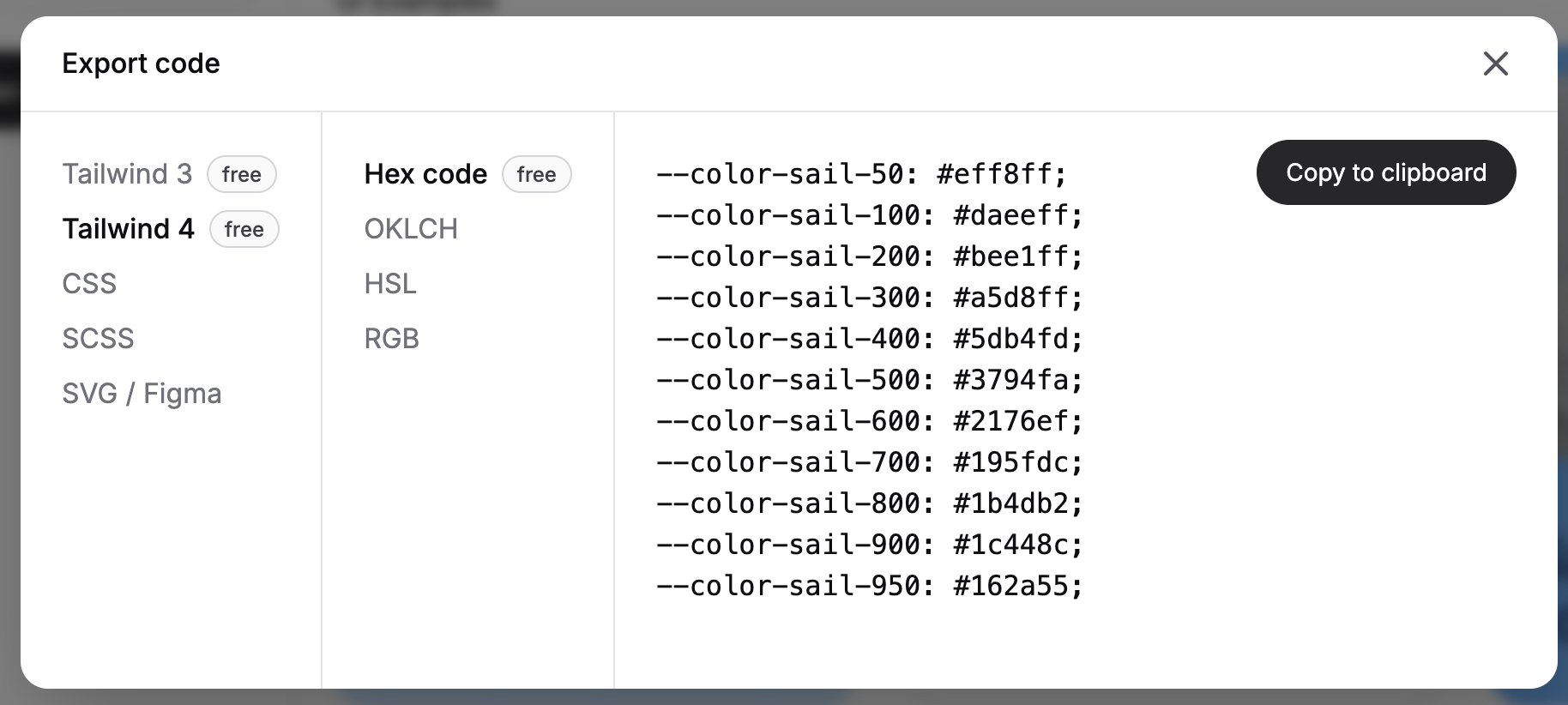Switch color format to HSL
1568x705 pixels.
[x=390, y=284]
